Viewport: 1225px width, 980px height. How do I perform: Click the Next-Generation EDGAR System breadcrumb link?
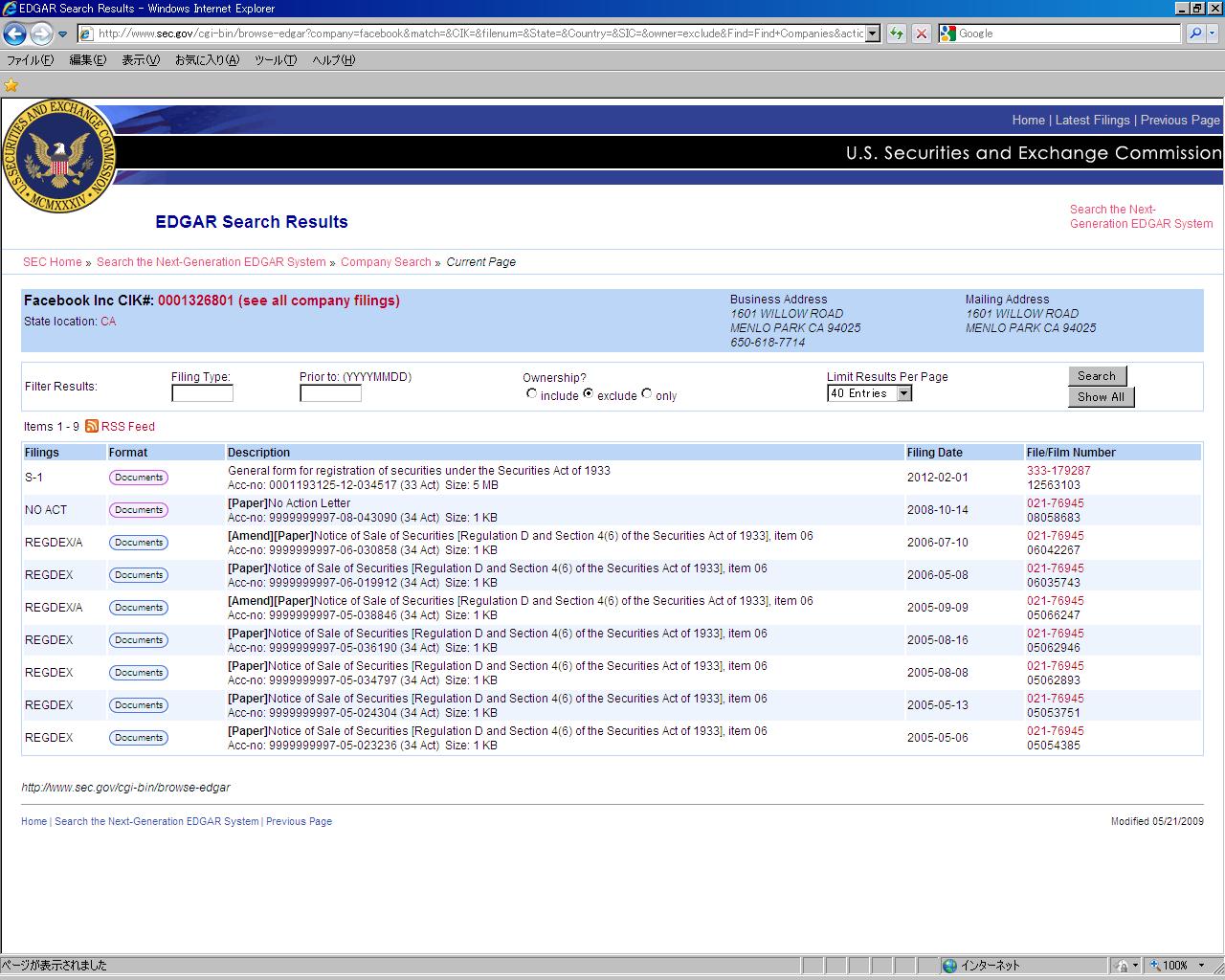pos(212,262)
